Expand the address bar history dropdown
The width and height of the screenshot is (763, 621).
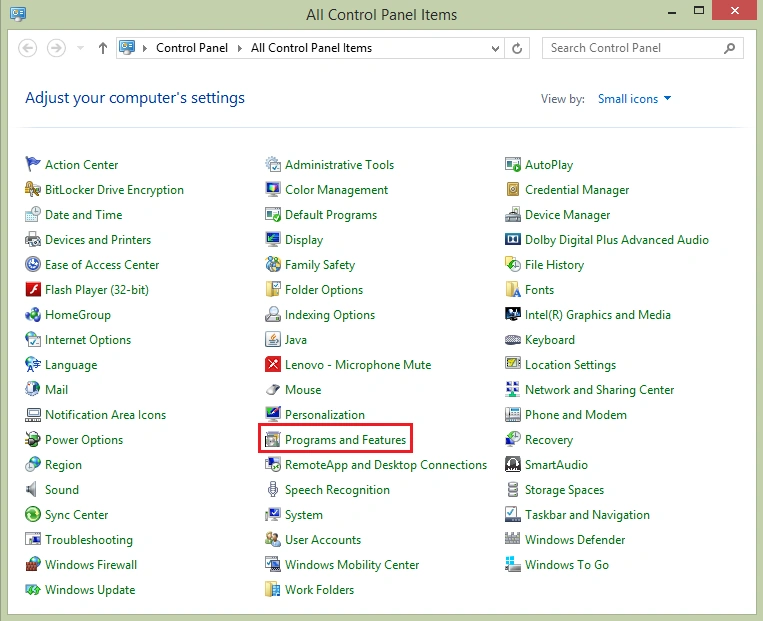click(x=495, y=48)
